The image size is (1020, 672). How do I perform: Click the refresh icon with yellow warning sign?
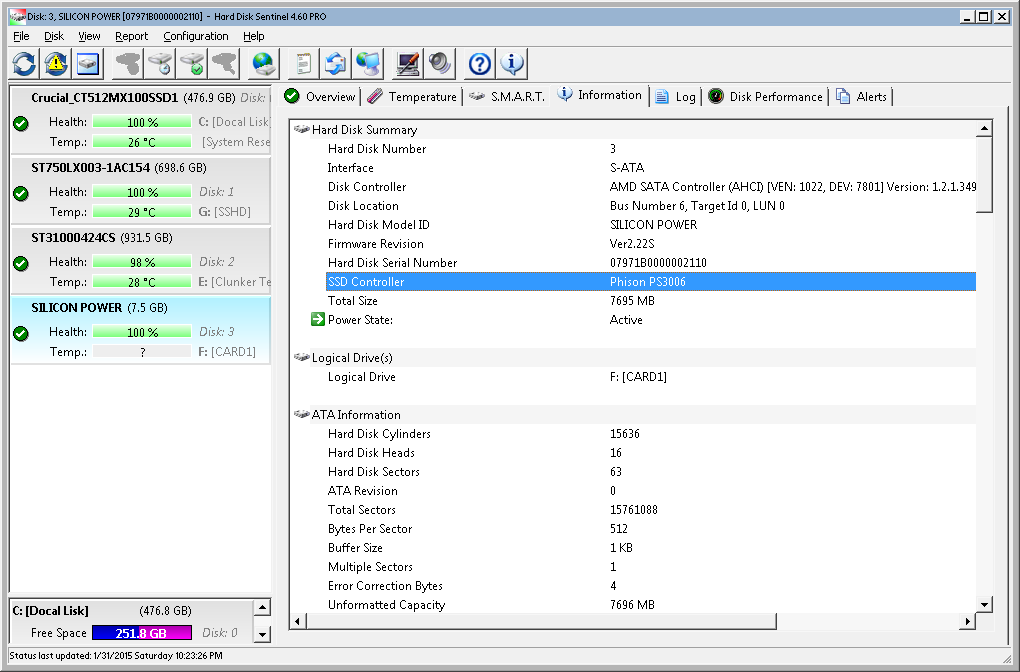pyautogui.click(x=56, y=64)
